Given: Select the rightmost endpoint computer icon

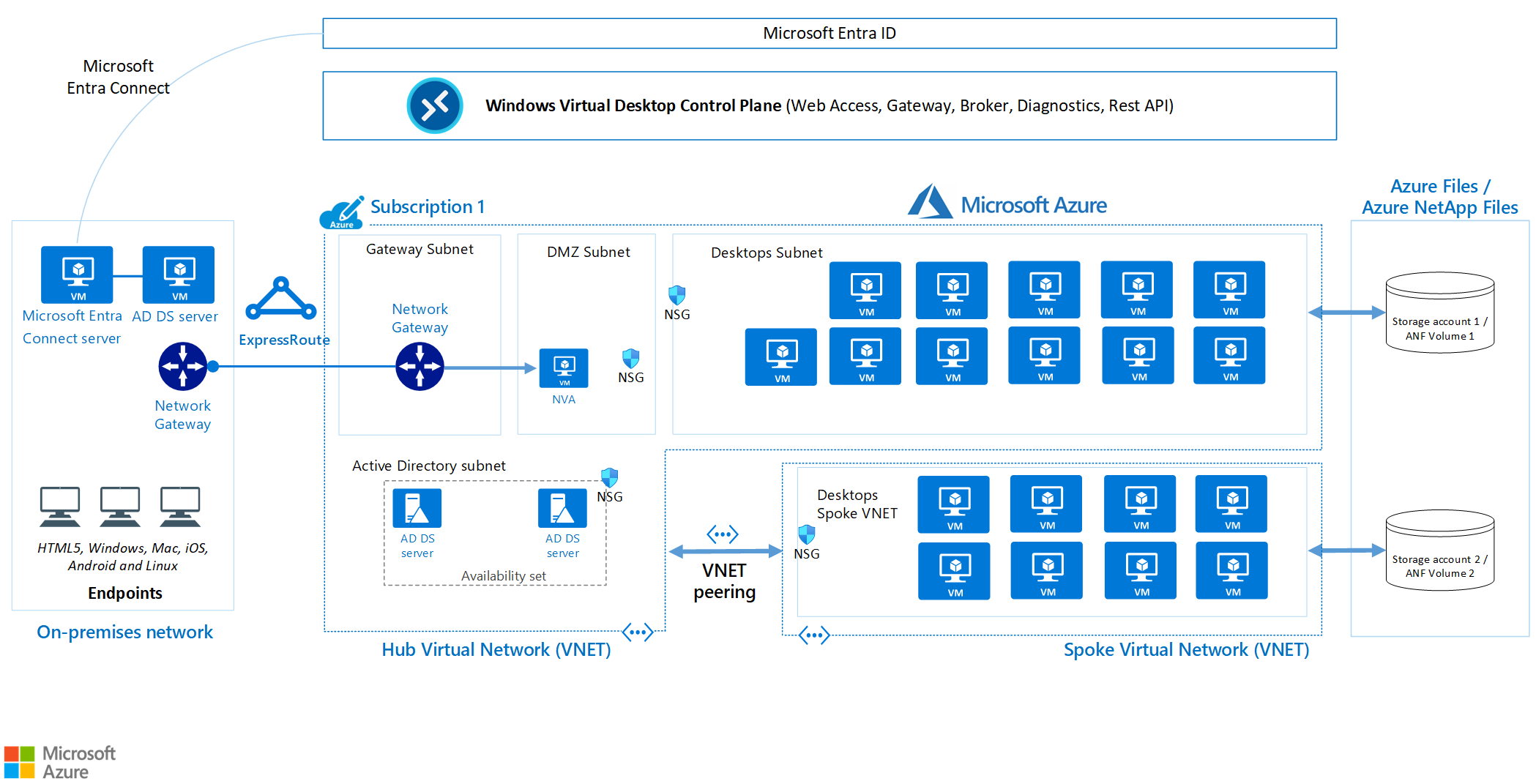Looking at the screenshot, I should 180,507.
